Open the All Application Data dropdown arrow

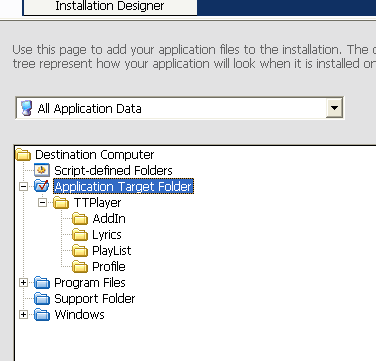334,108
